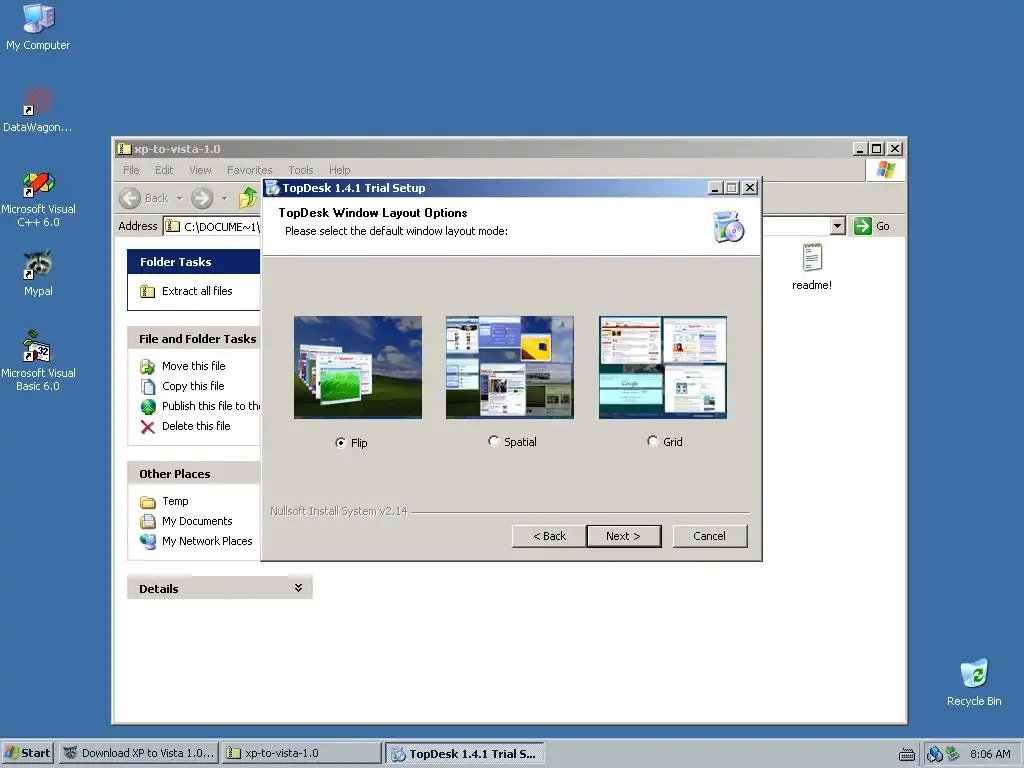Image resolution: width=1024 pixels, height=768 pixels.
Task: Go back with the < Back button
Action: (x=549, y=536)
